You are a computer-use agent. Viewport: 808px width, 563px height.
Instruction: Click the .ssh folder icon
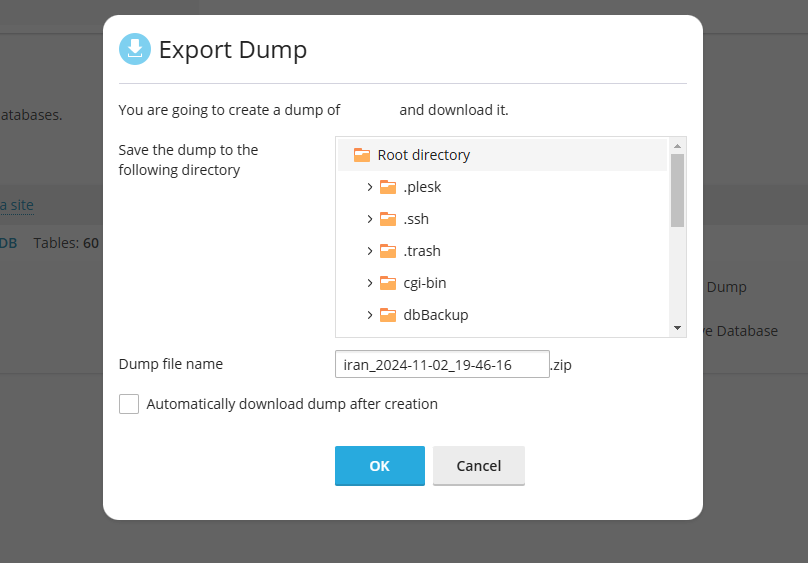(388, 219)
